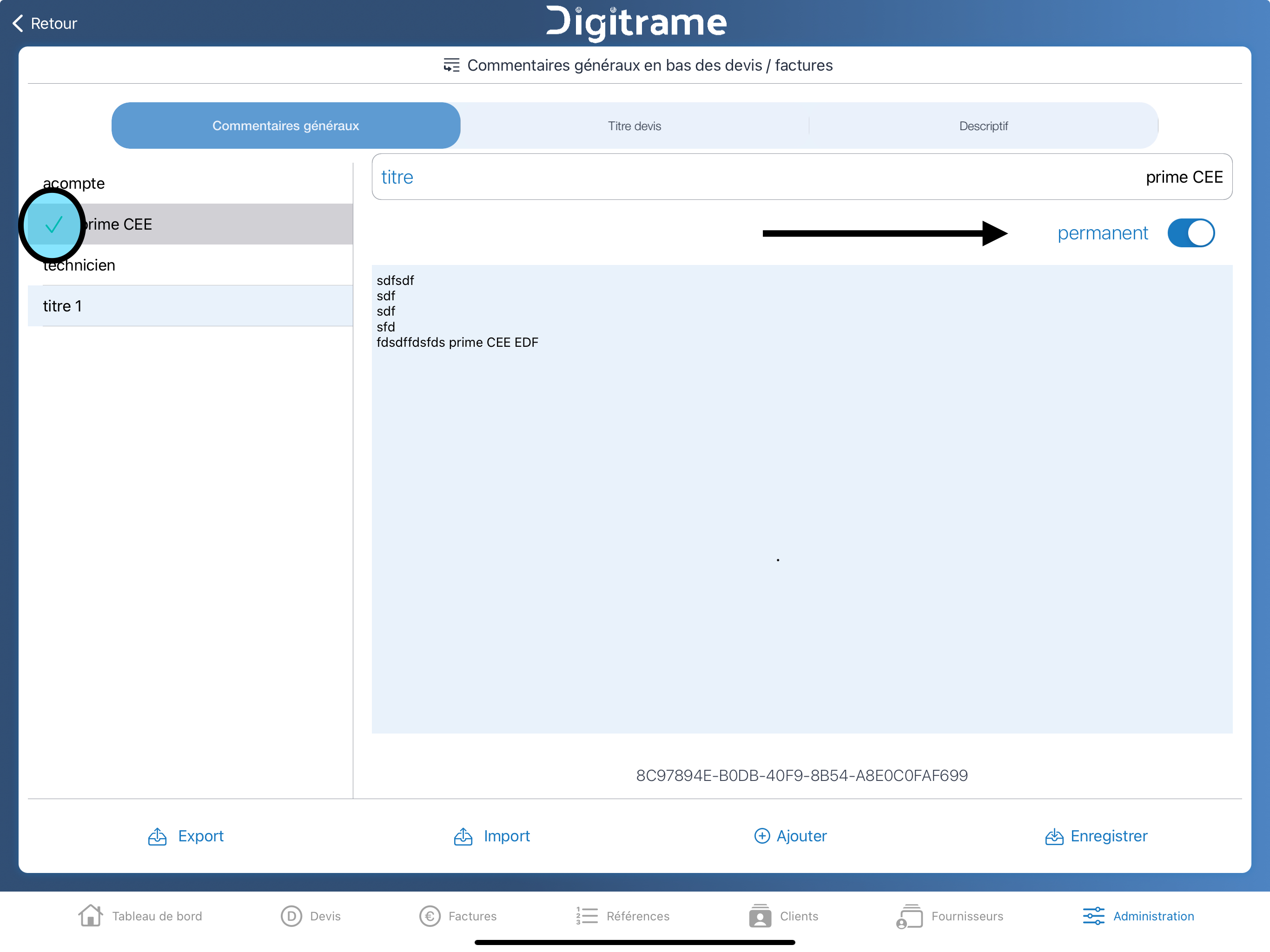Switch to Titre devis tab
The height and width of the screenshot is (952, 1270).
point(635,126)
